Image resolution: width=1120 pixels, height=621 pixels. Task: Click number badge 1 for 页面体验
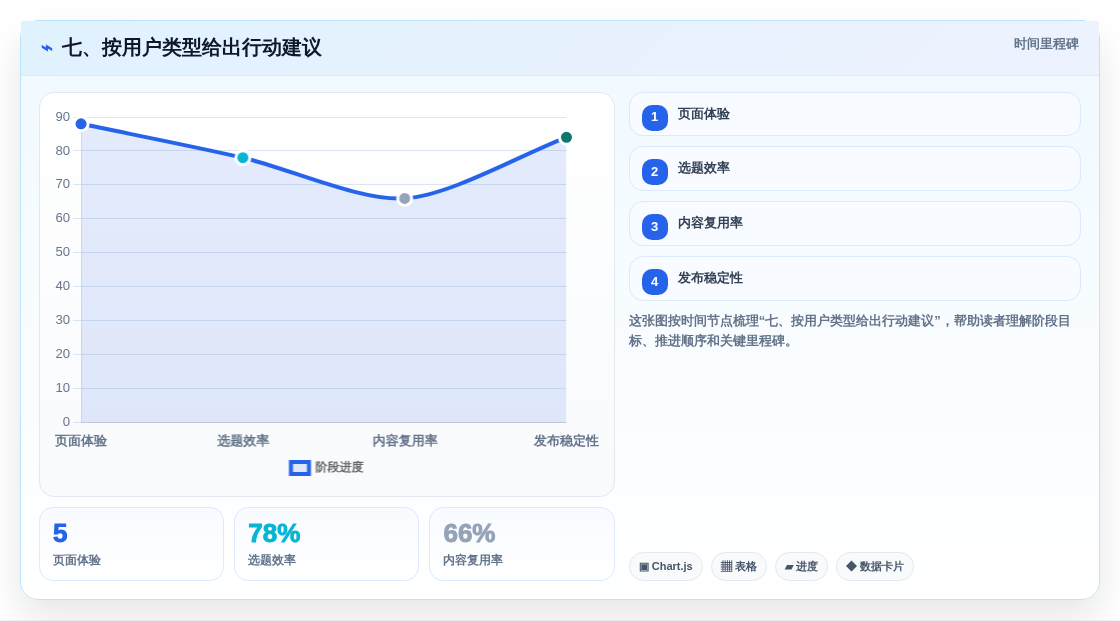pos(654,117)
